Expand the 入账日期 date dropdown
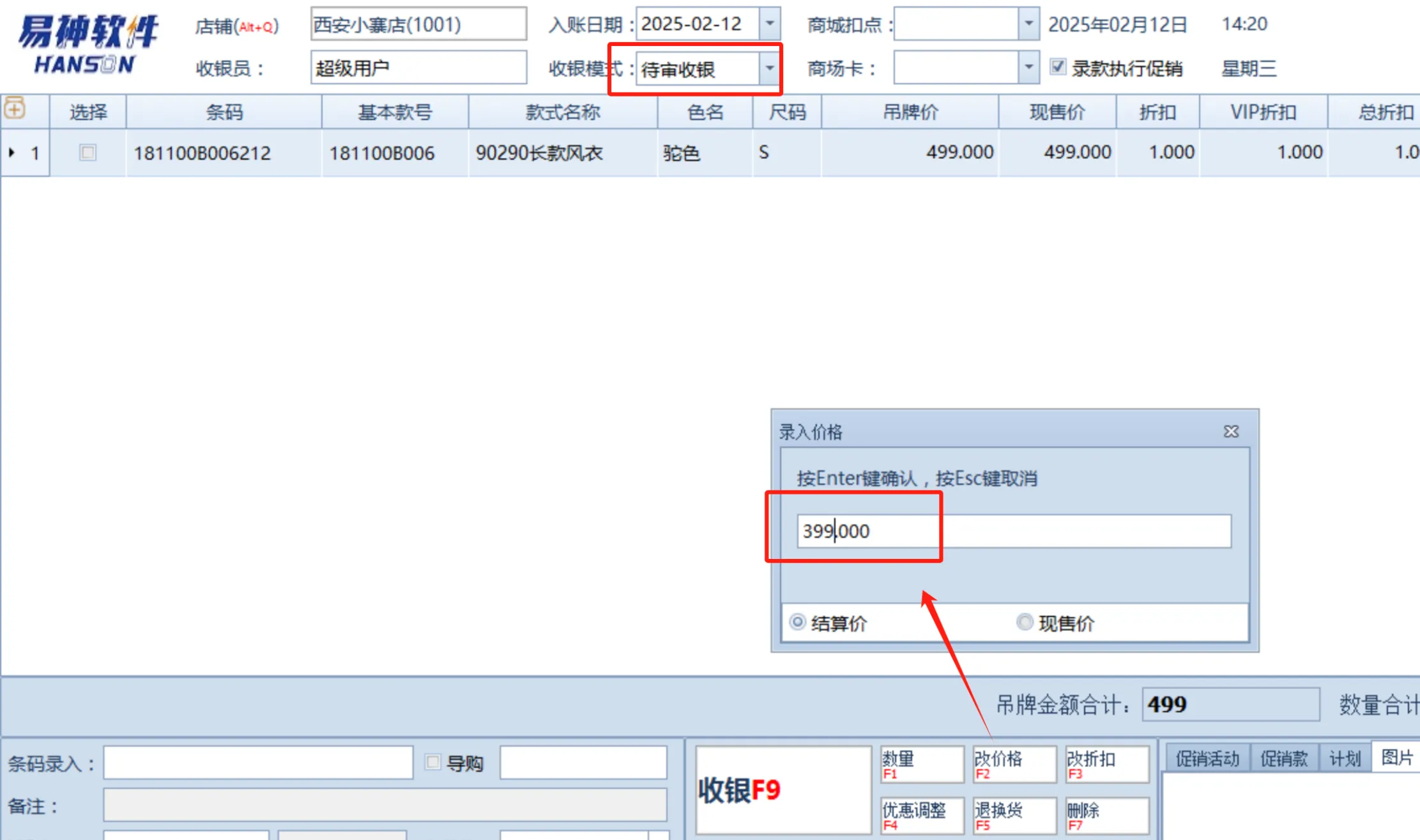 coord(770,24)
